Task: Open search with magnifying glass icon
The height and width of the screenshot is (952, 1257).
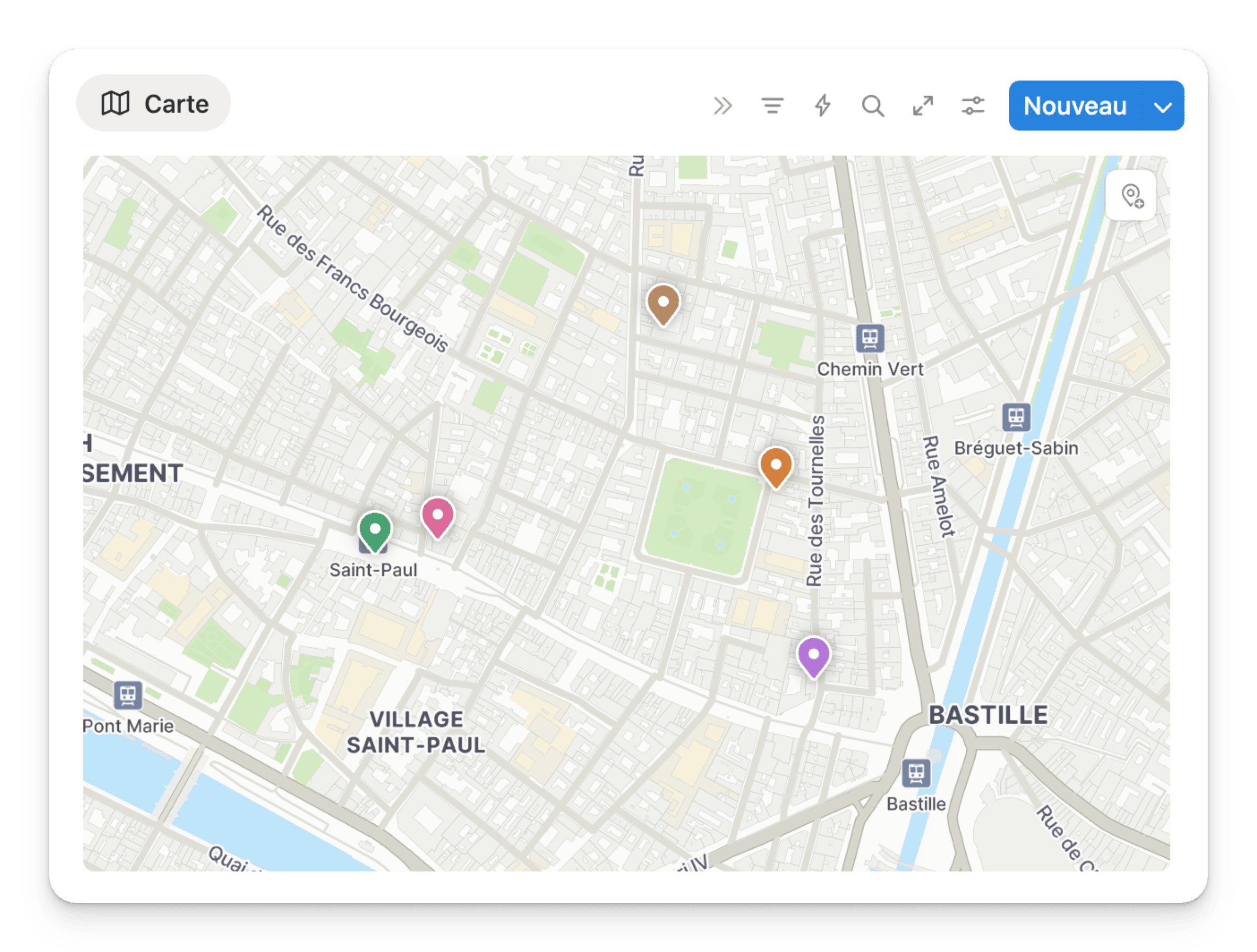Action: coord(872,106)
